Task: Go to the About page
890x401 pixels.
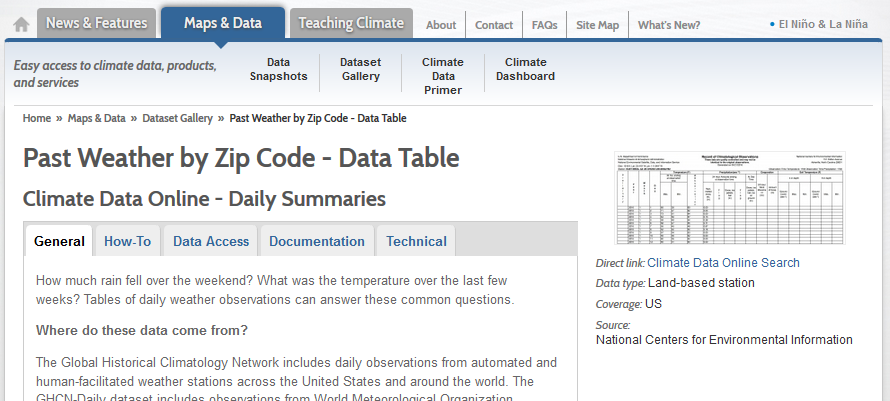Action: tap(441, 25)
